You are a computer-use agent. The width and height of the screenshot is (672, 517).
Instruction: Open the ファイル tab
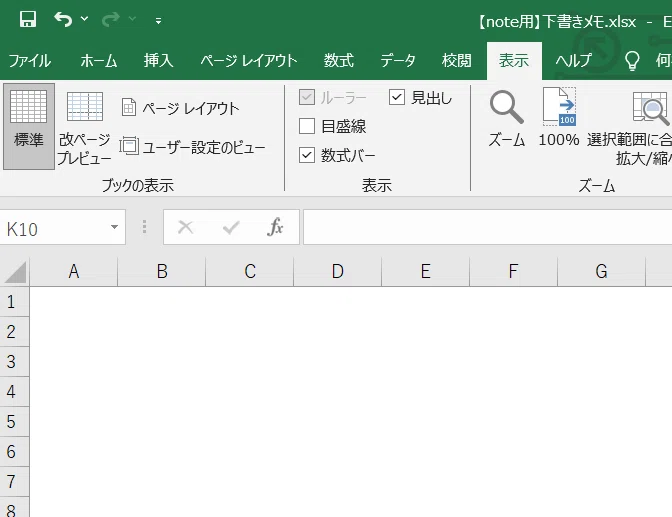pyautogui.click(x=30, y=60)
